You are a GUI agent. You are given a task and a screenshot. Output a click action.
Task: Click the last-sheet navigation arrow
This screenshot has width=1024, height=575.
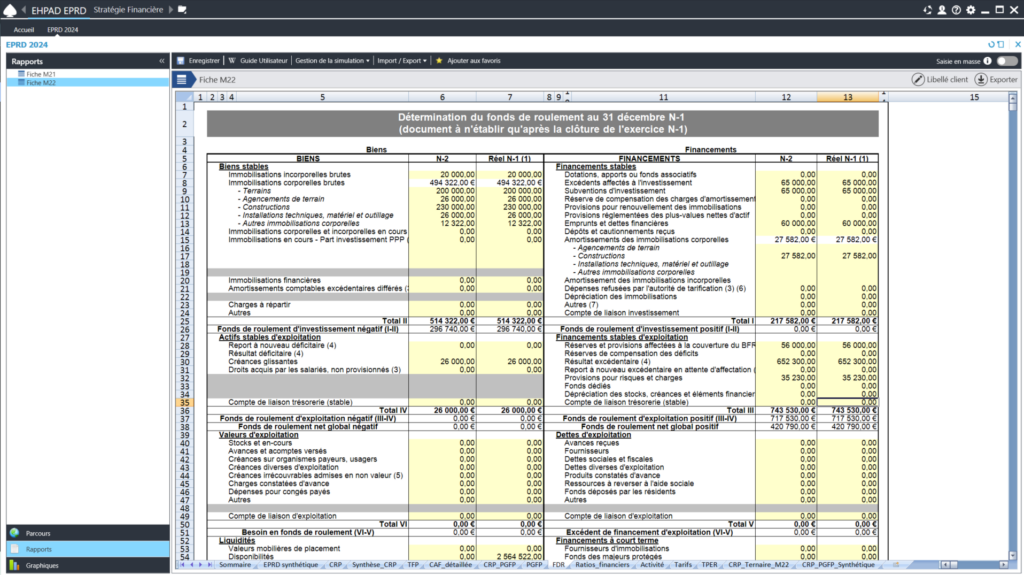pos(210,565)
